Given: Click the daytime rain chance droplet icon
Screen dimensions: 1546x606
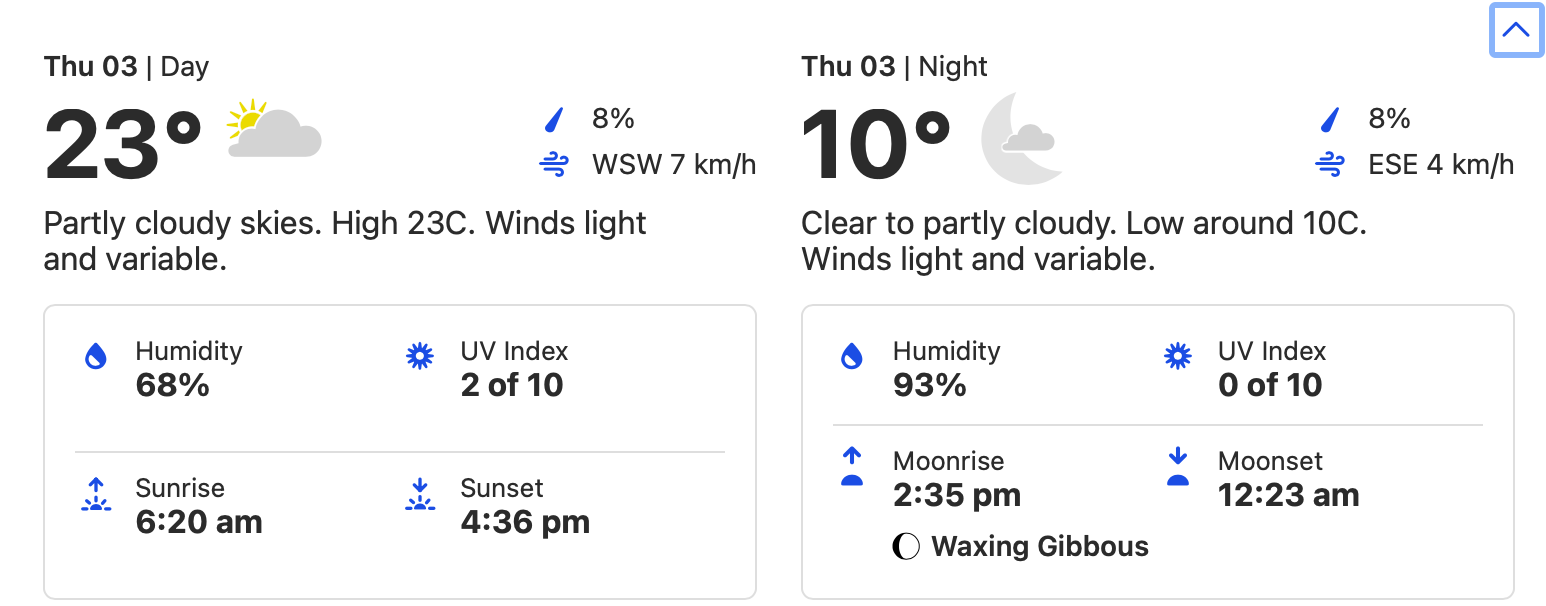Looking at the screenshot, I should click(x=554, y=121).
